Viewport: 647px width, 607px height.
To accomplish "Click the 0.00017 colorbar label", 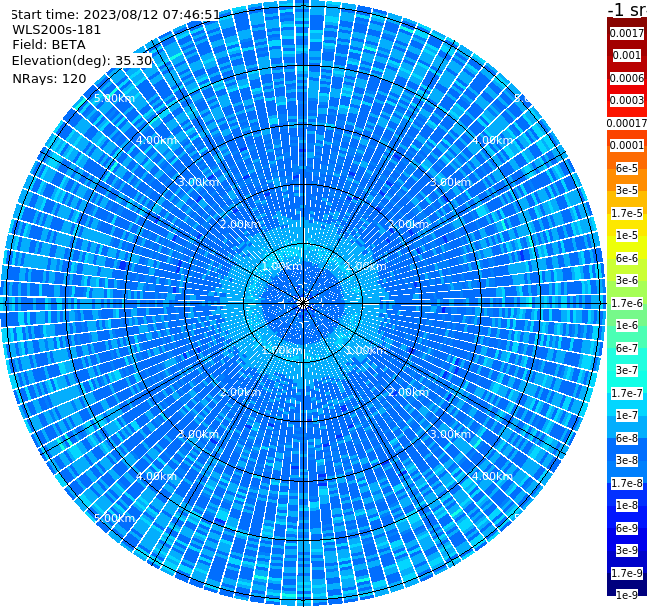I will 627,123.
